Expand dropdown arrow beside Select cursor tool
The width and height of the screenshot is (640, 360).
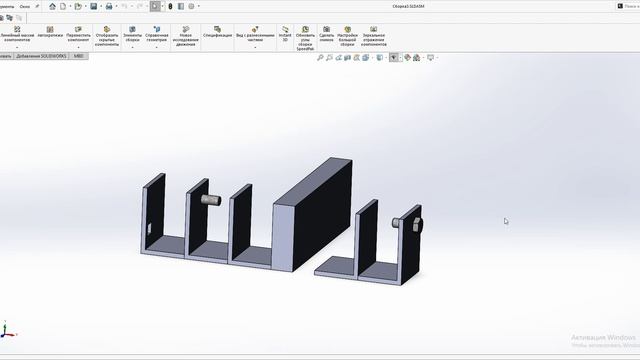(x=162, y=6)
